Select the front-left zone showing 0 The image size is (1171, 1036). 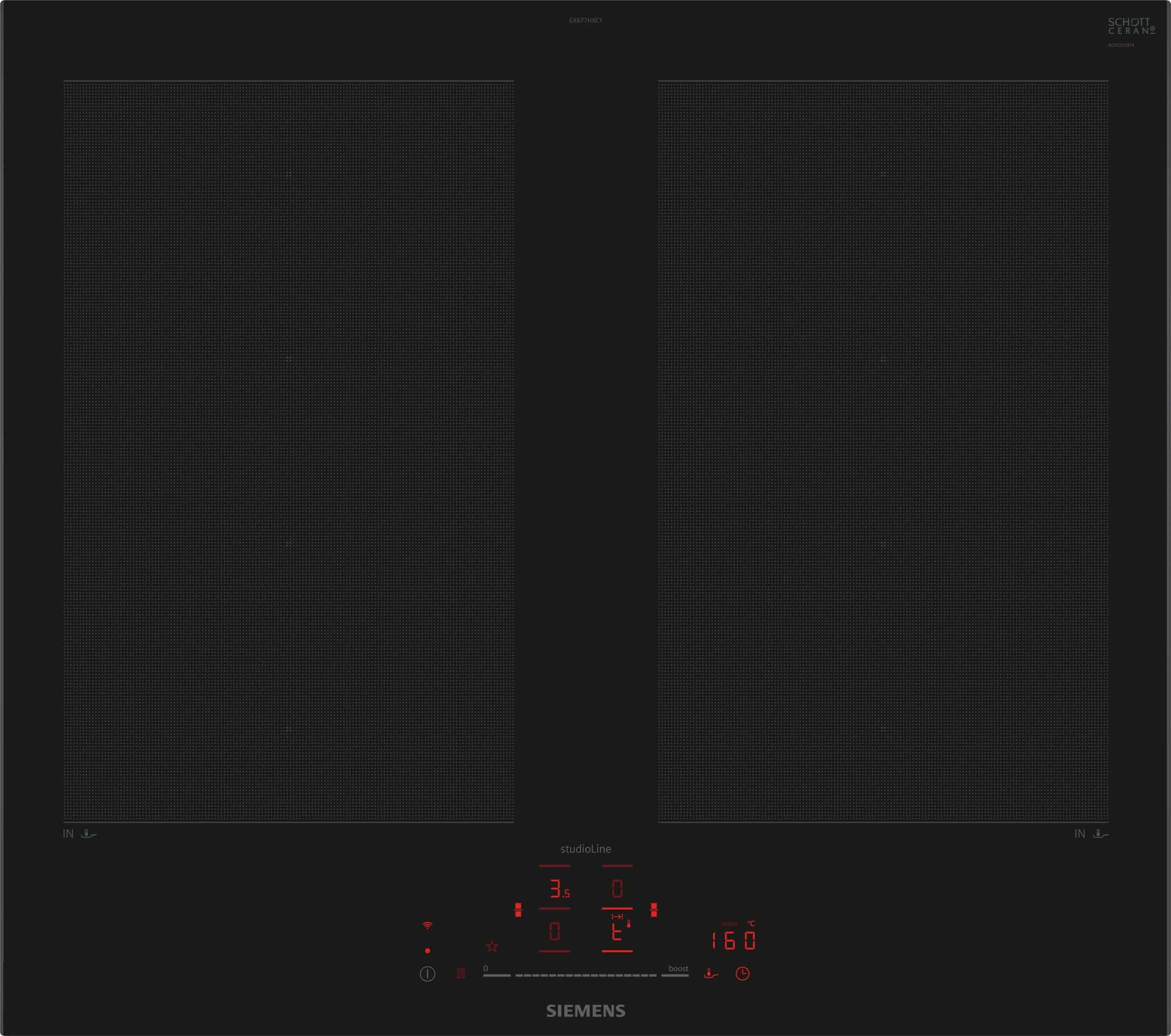pyautogui.click(x=554, y=931)
